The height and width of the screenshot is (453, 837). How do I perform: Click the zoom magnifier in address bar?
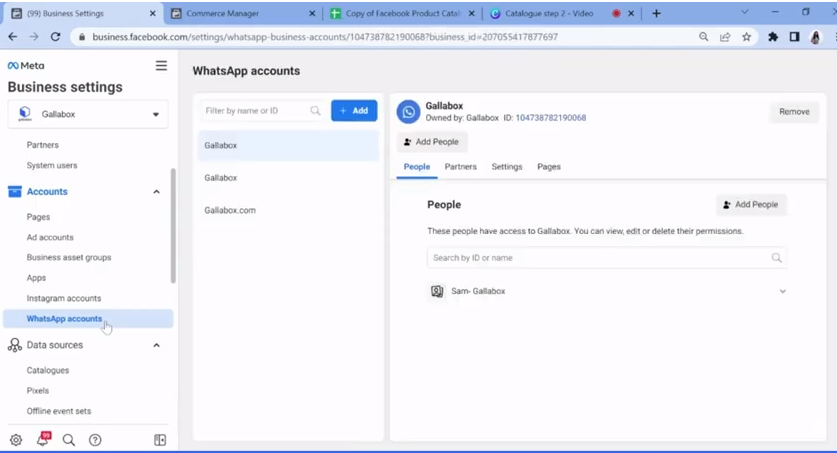pos(704,37)
